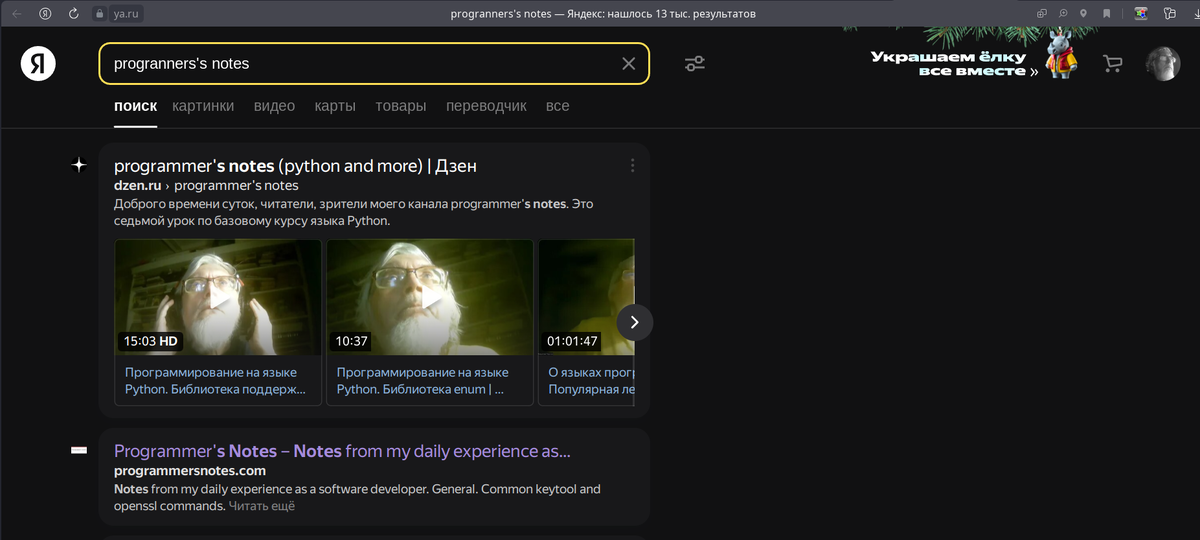The image size is (1200, 540).
Task: Play the 01:01:47 video thumbnail
Action: click(x=586, y=297)
